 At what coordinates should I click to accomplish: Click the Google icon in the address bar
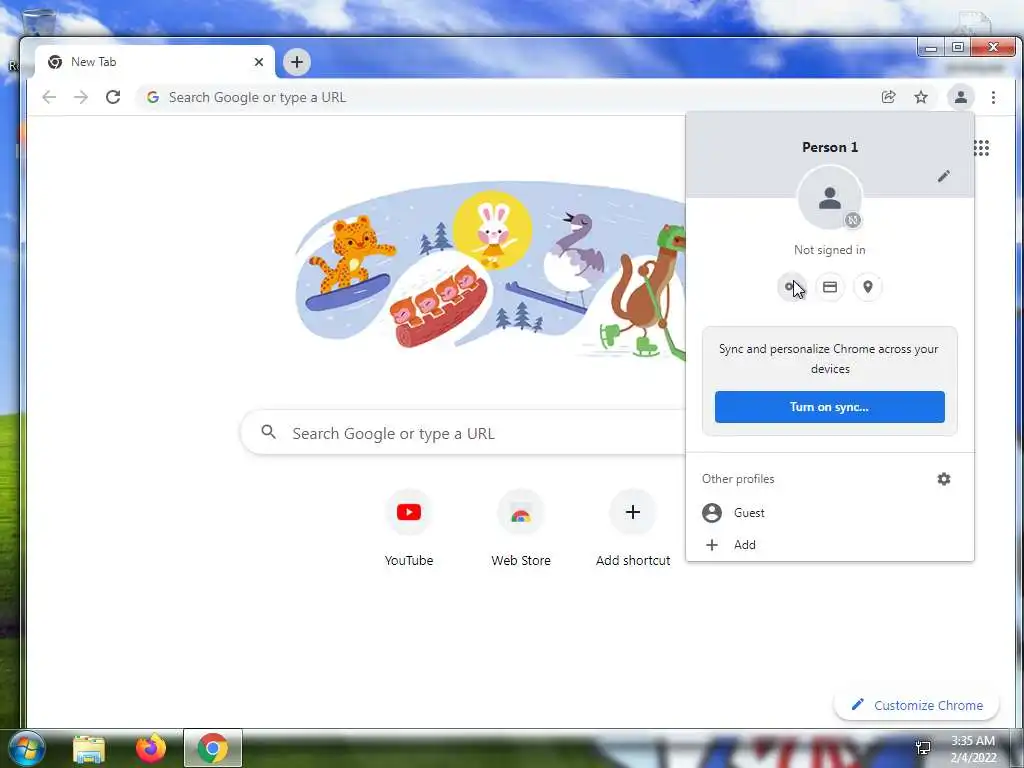click(153, 97)
